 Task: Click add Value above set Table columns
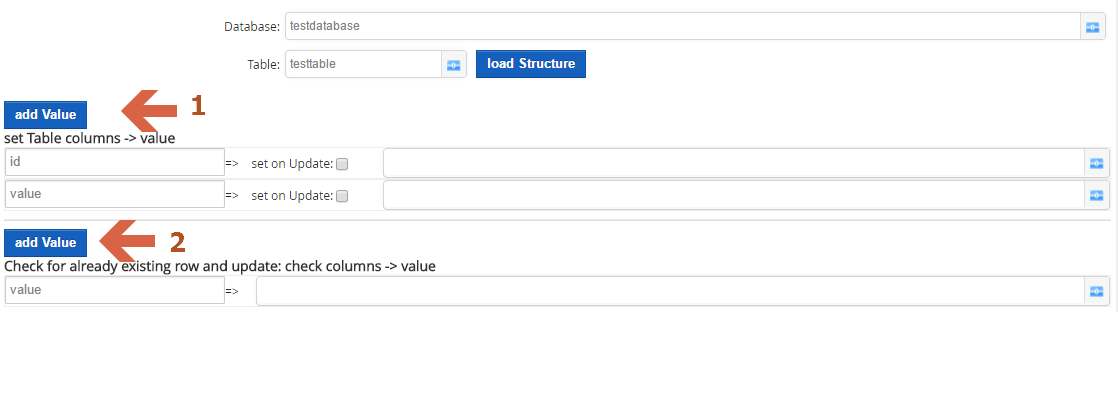(46, 115)
